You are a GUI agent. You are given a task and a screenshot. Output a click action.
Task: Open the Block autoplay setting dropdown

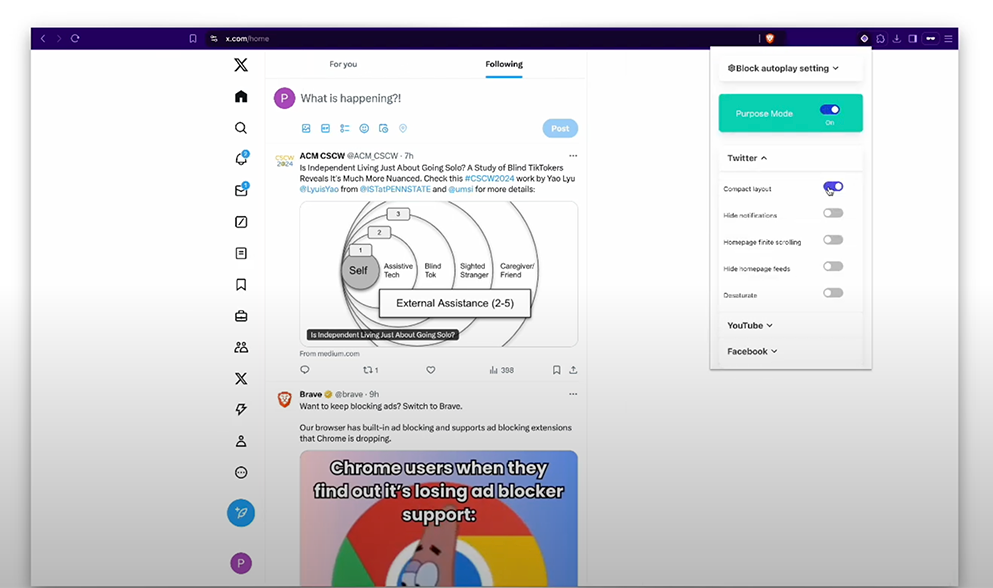783,68
